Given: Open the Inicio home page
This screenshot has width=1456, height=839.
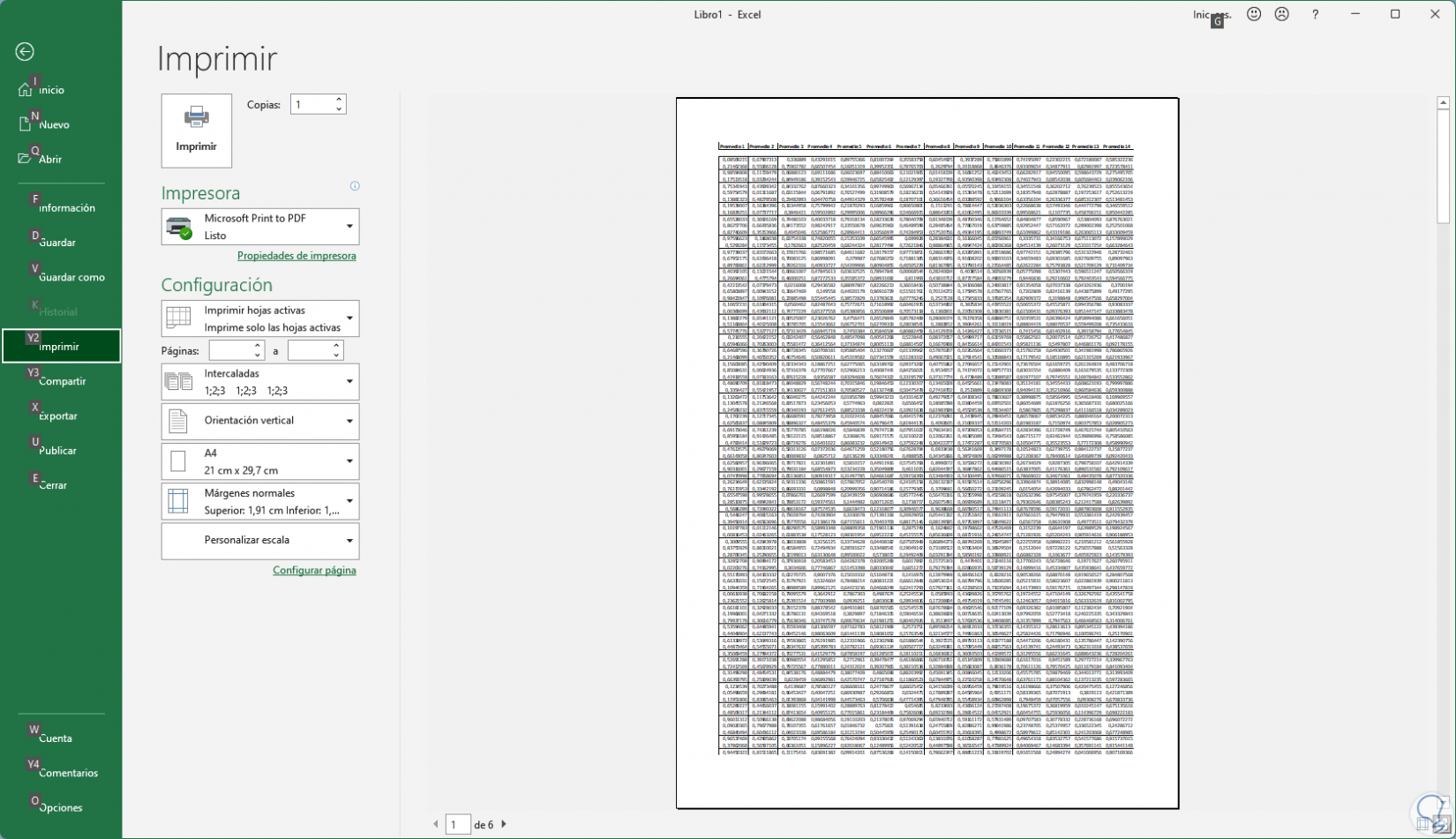Looking at the screenshot, I should click(x=61, y=90).
